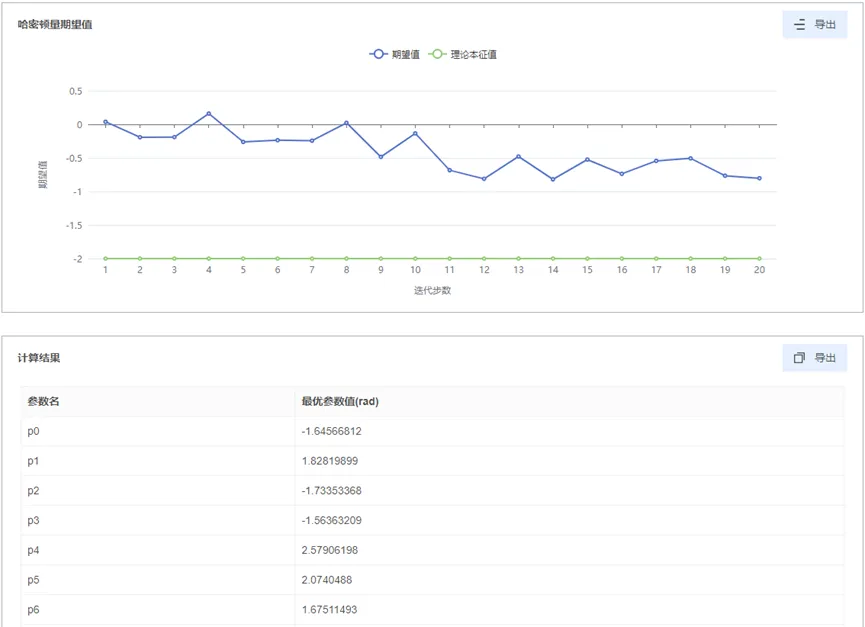Screen dimensions: 865x627
Task: Click the 迭代步数 x-axis label
Action: tap(432, 291)
